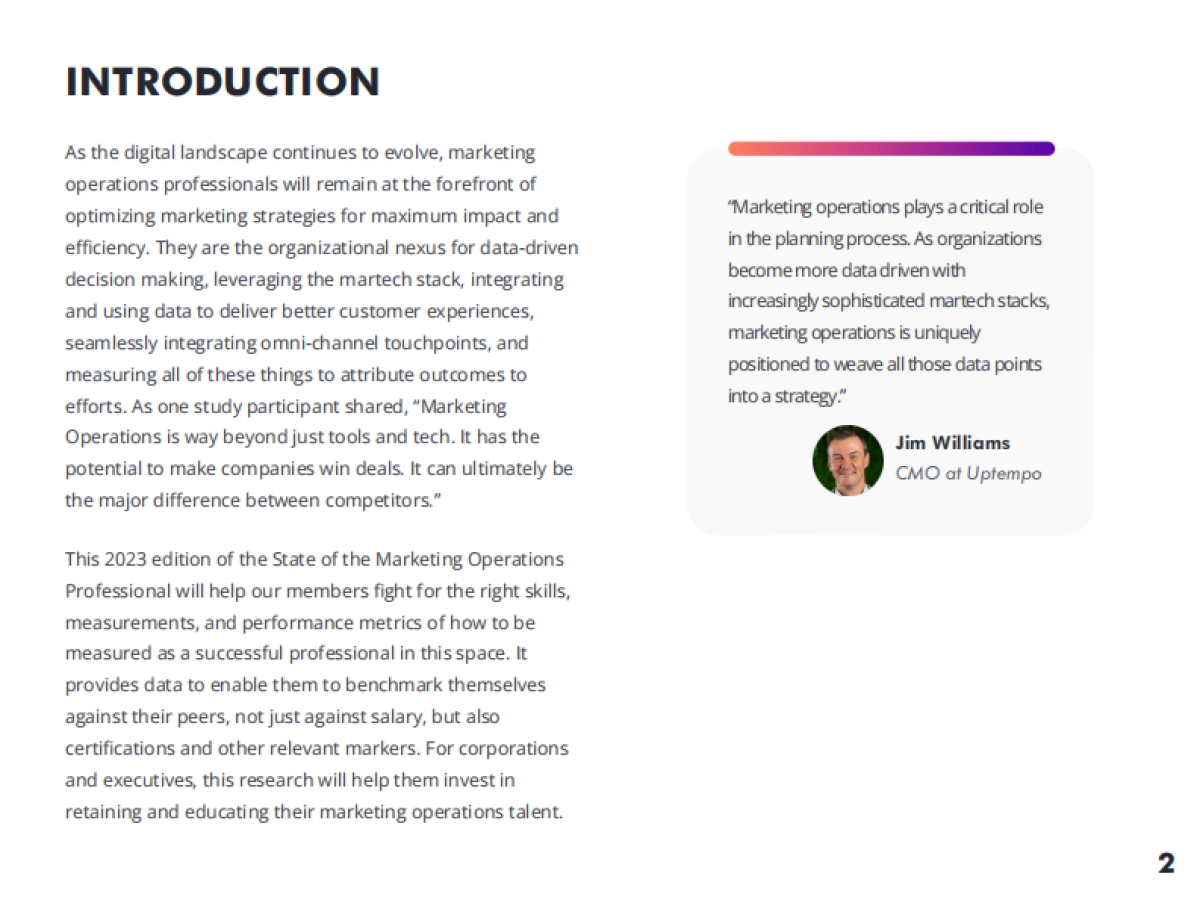Click the 'CMO at Uptempo' caption
The image size is (1200, 900).
click(x=968, y=473)
